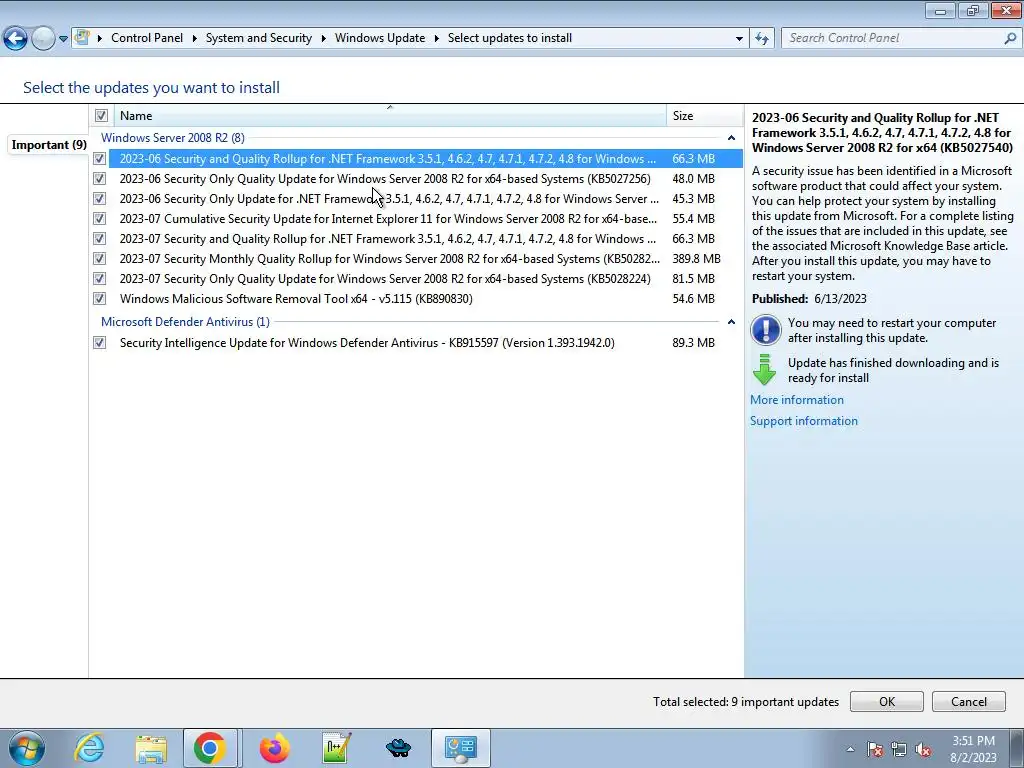Open the address bar history dropdown
The height and width of the screenshot is (768, 1024).
click(x=739, y=39)
